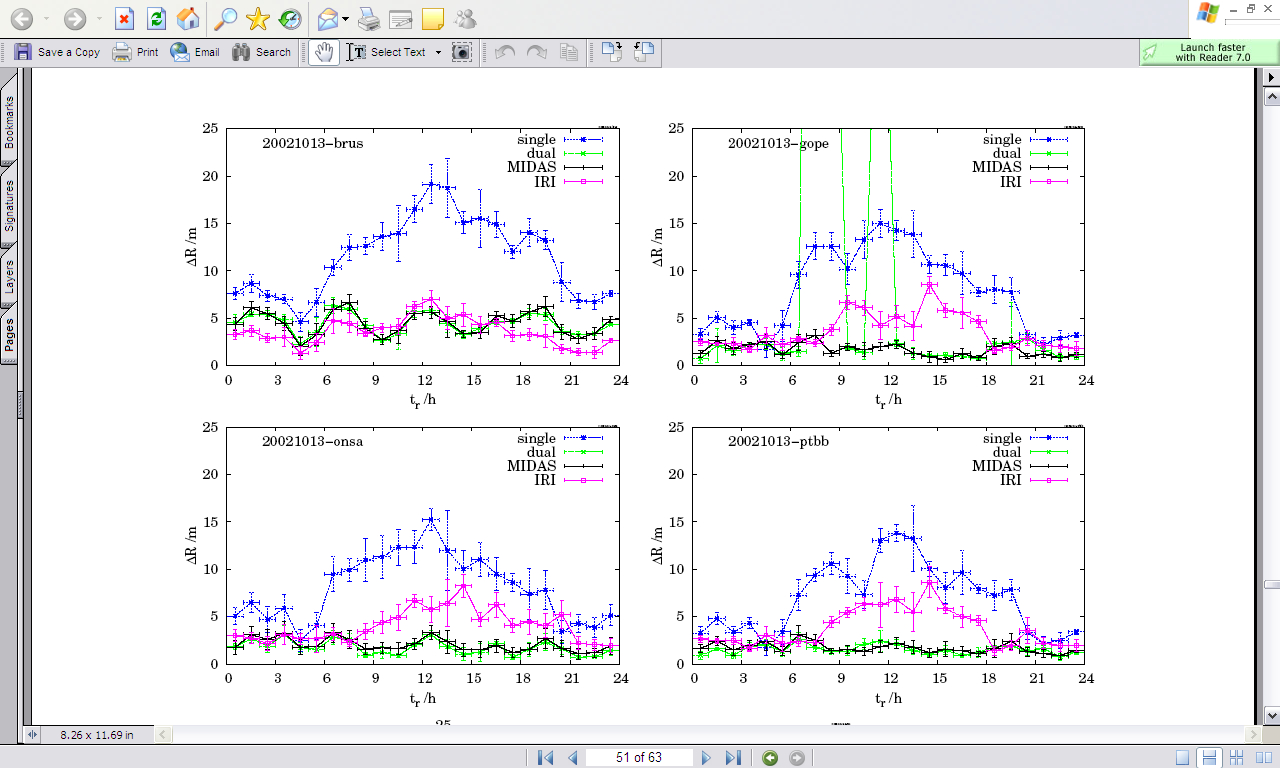Image resolution: width=1280 pixels, height=768 pixels.
Task: Open the Bookmarks side tab
Action: click(x=9, y=122)
